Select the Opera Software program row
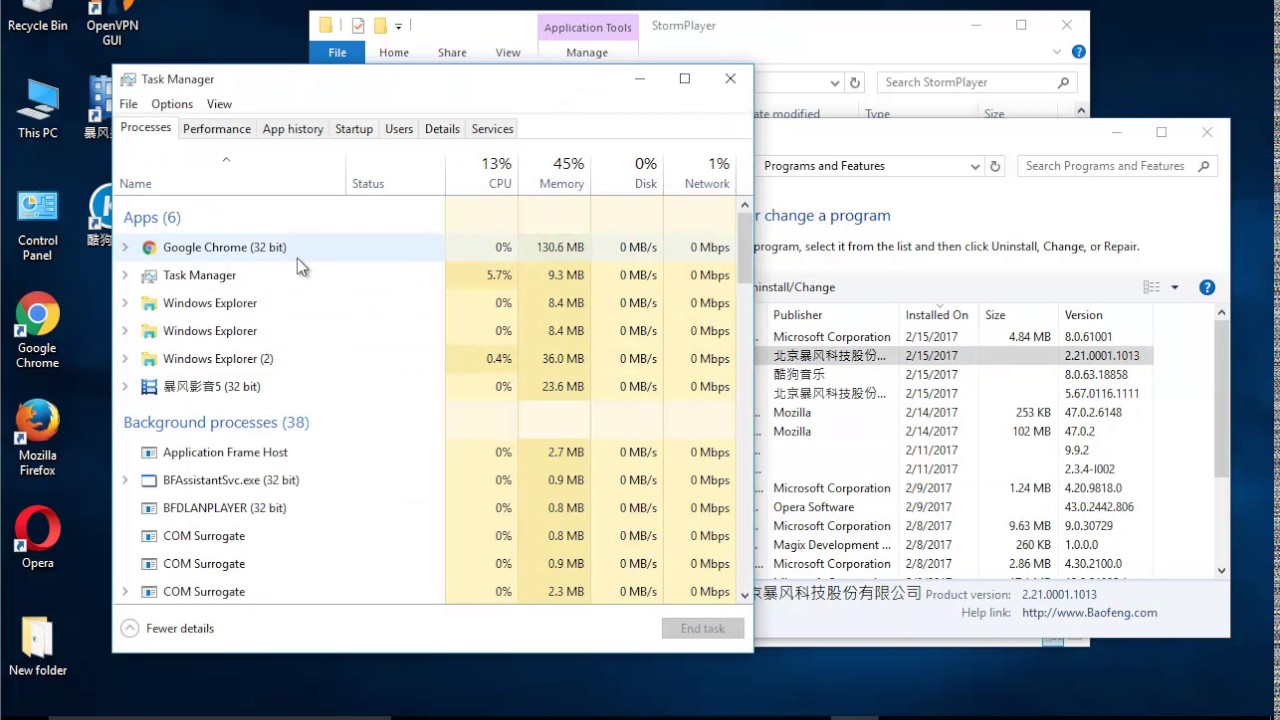This screenshot has width=1280, height=720. click(x=955, y=507)
